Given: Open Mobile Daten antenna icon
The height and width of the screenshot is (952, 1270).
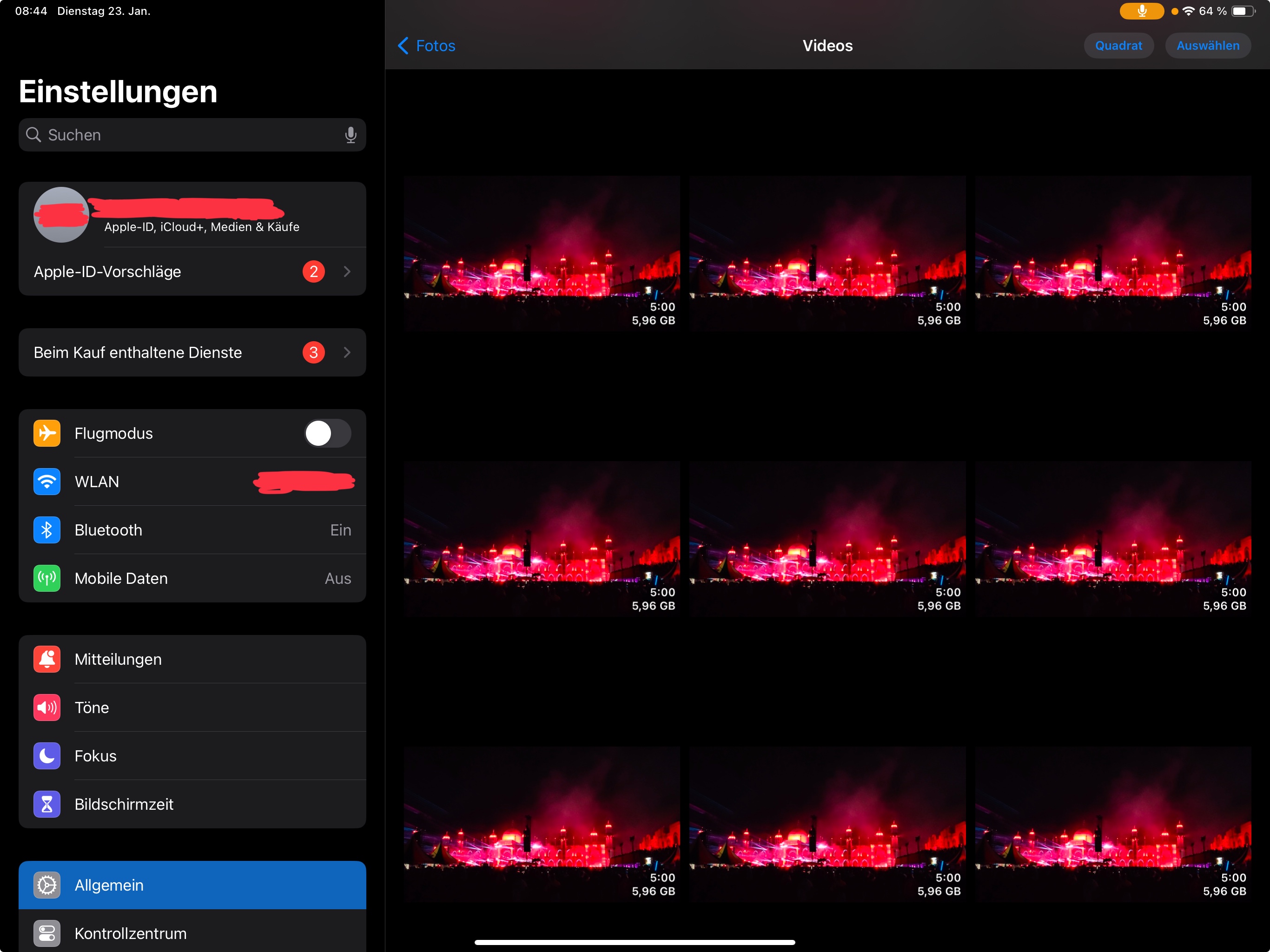Looking at the screenshot, I should click(x=46, y=578).
